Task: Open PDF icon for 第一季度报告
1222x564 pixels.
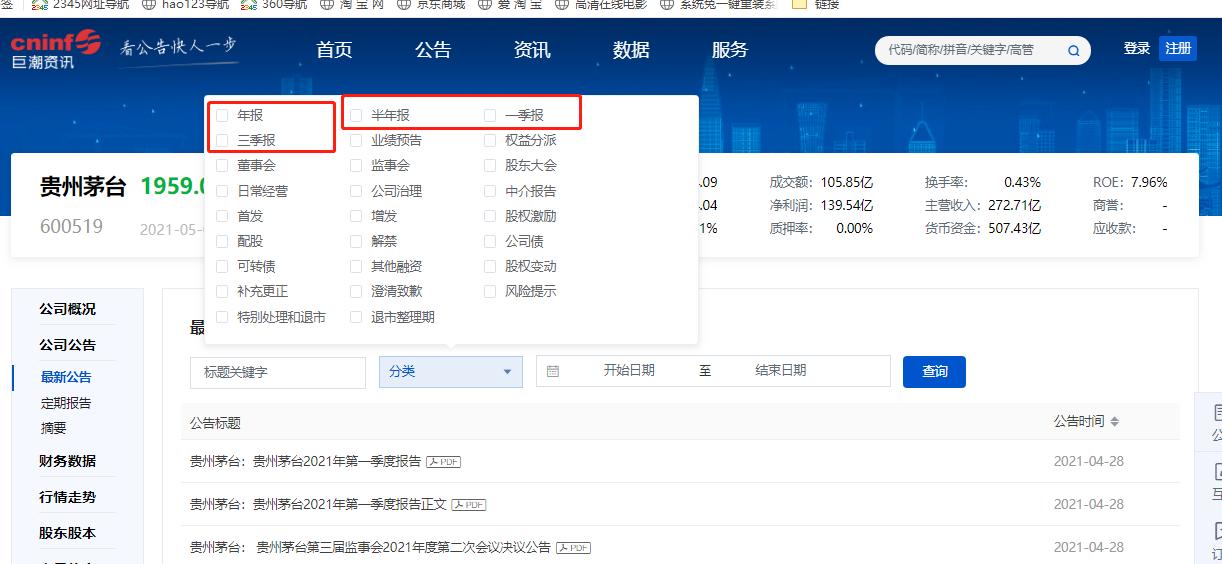Action: coord(443,462)
